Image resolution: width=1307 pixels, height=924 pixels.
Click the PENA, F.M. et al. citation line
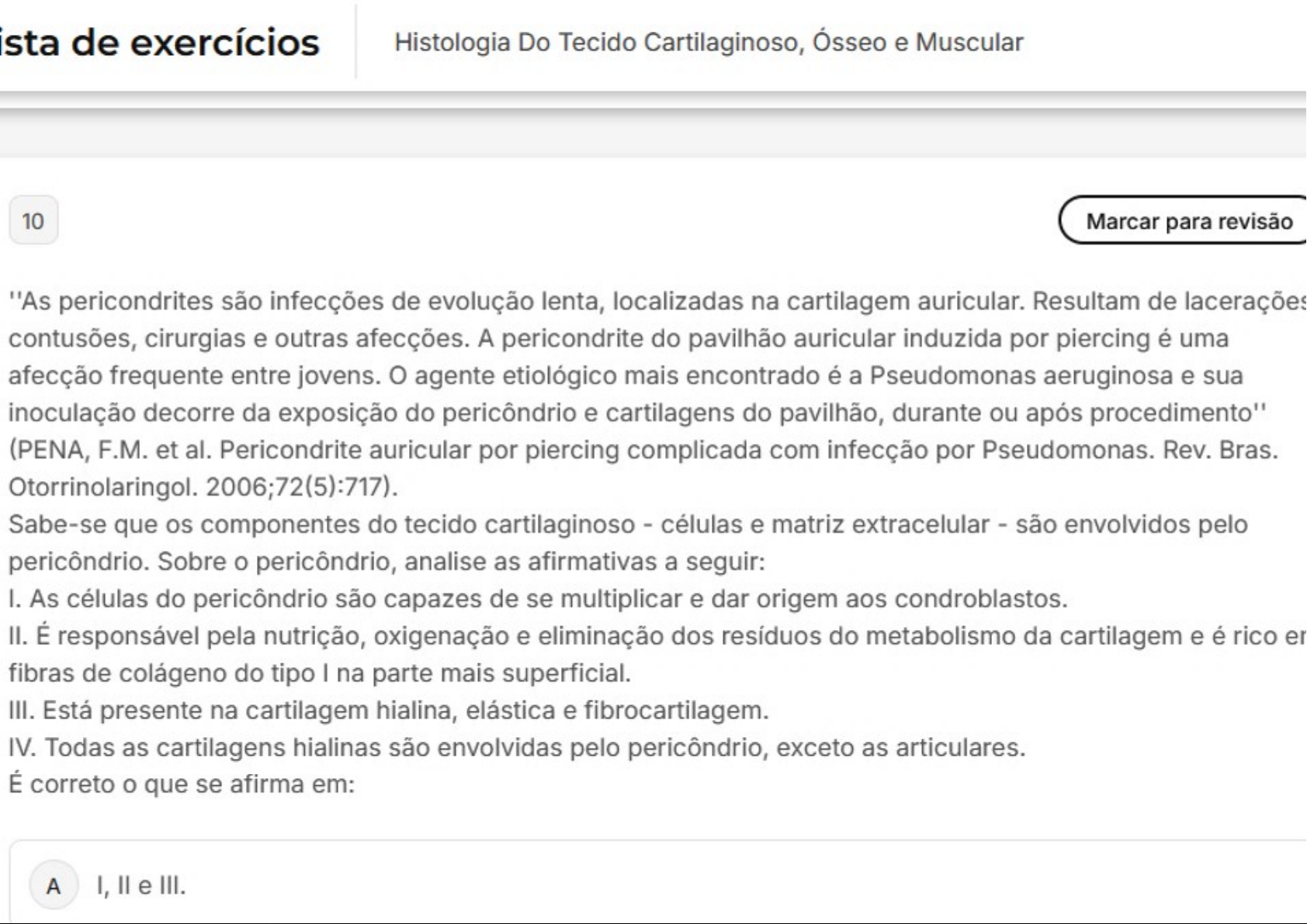[x=643, y=450]
